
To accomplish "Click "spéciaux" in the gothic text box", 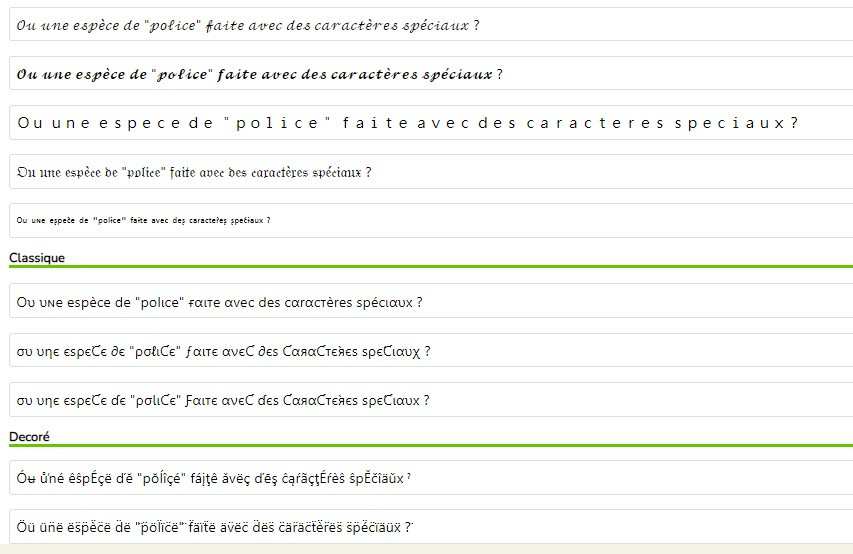I will pyautogui.click(x=337, y=172).
